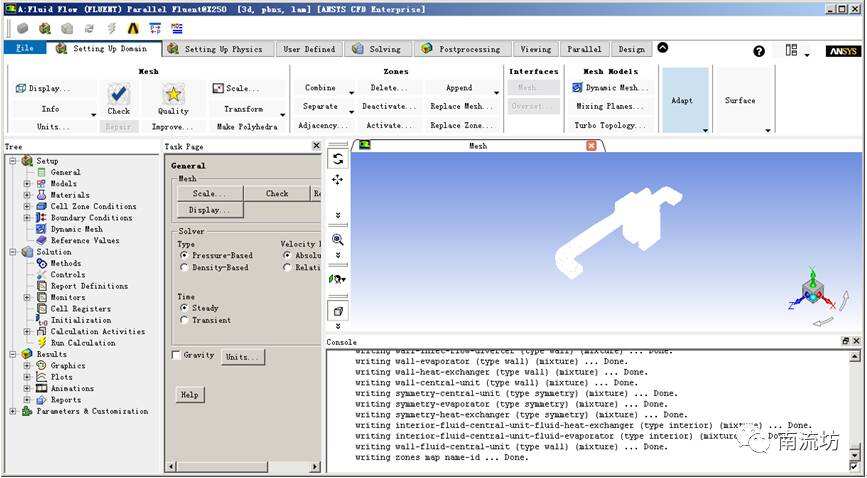Image resolution: width=867 pixels, height=478 pixels.
Task: Expand the Materials tree node
Action: (27, 195)
